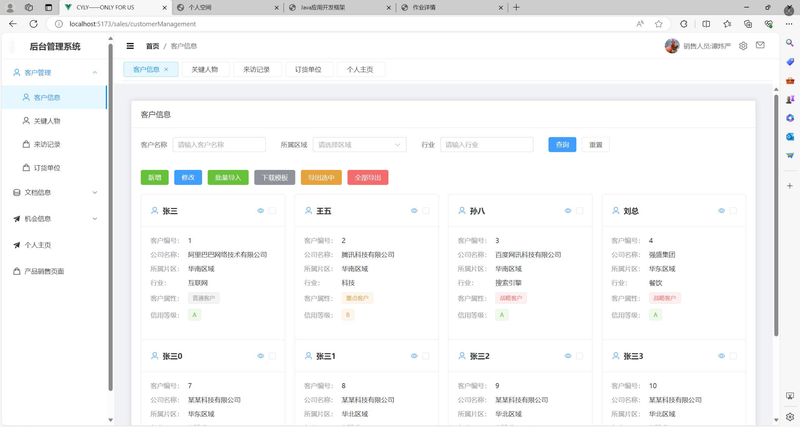Go to 首页 breadcrumb link
Screen dimensions: 800x427
coord(153,46)
